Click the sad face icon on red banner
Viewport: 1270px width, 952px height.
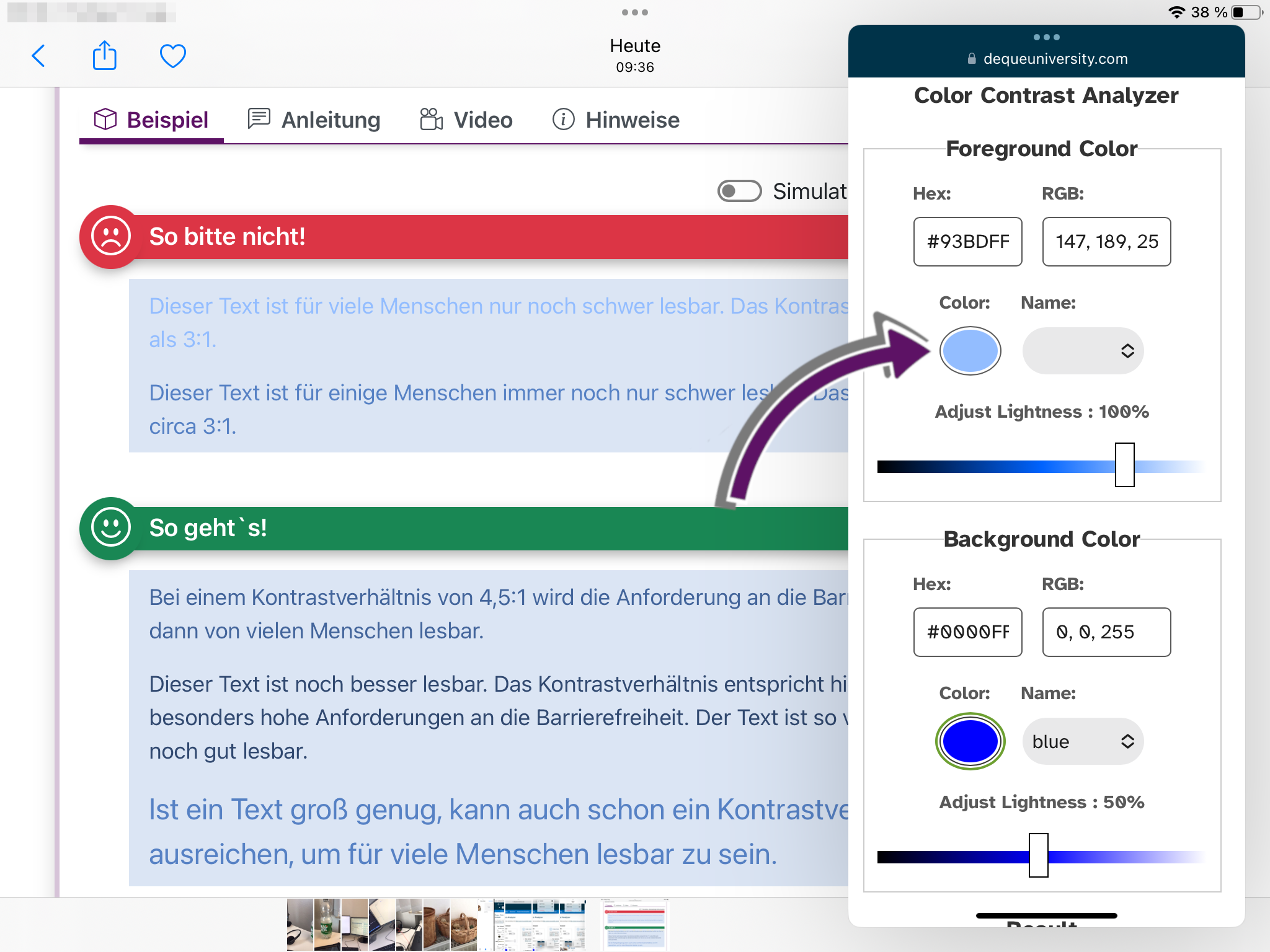(111, 236)
